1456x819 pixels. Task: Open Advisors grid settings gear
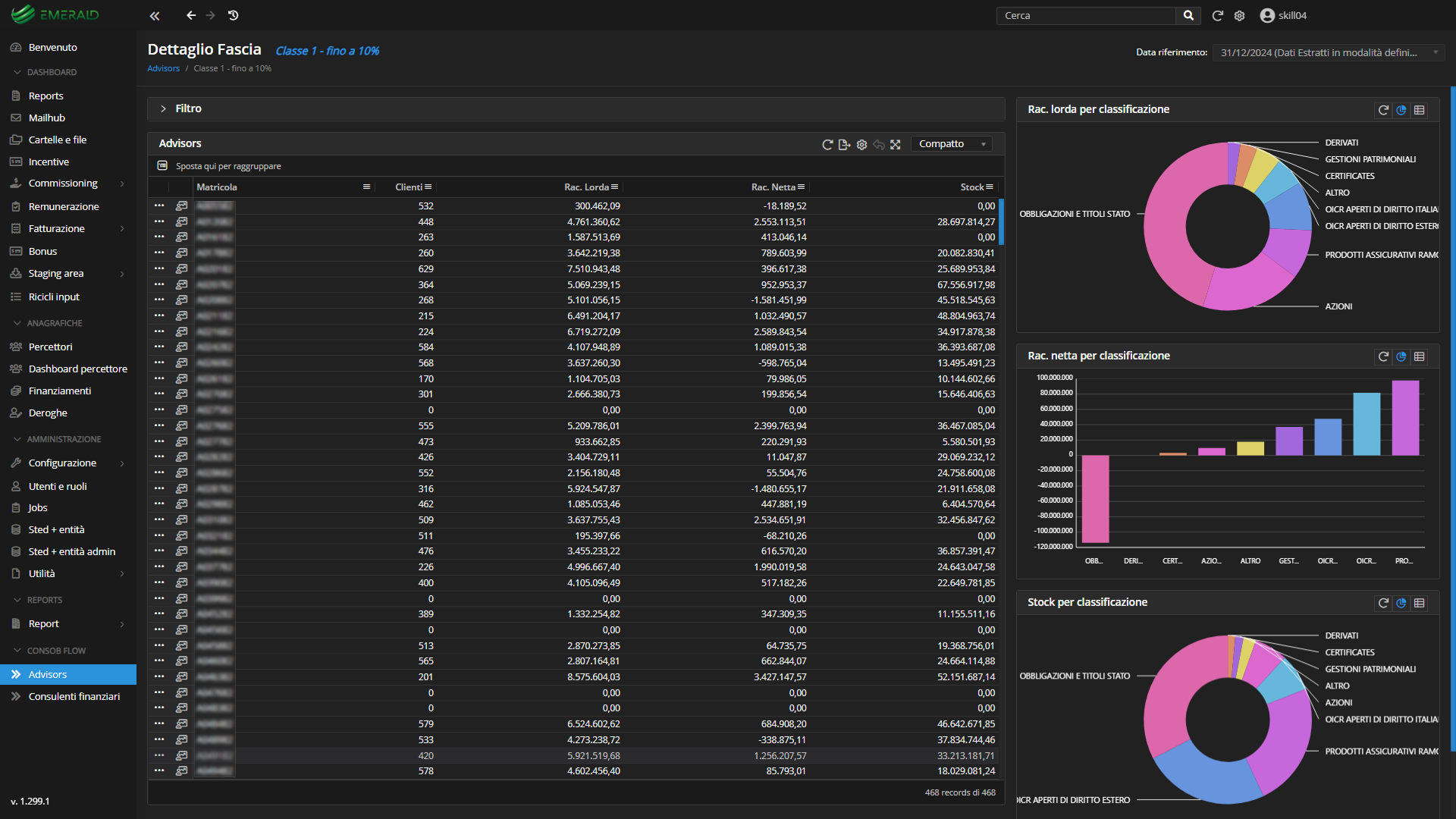[x=861, y=144]
